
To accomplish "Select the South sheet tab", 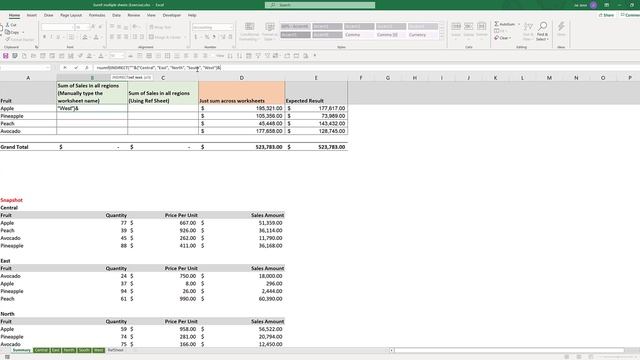I will coord(84,350).
